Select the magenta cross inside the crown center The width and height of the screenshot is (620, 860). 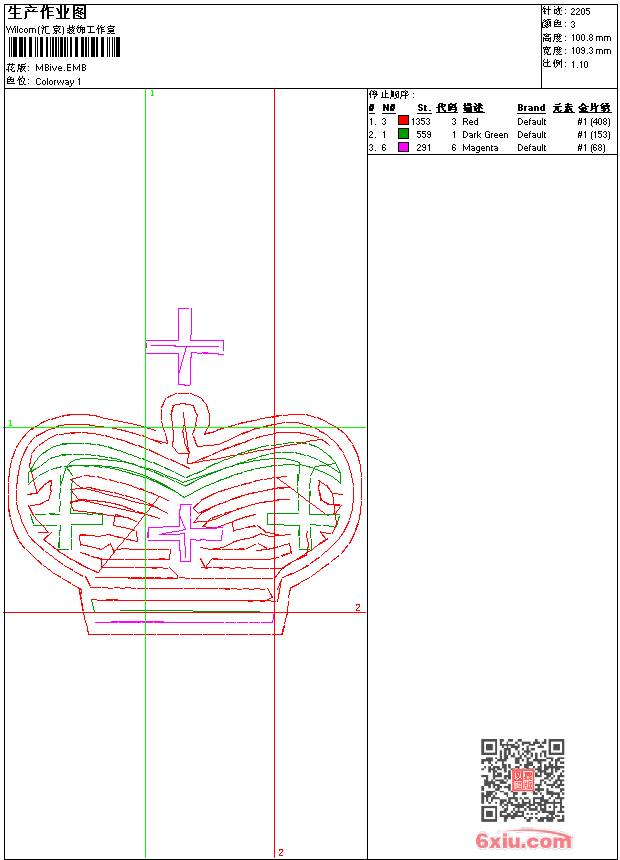click(185, 533)
